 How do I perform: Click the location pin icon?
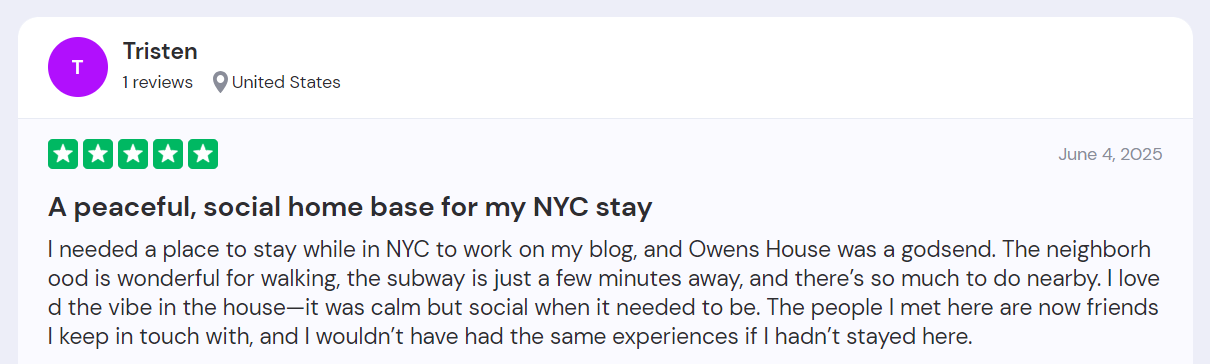[x=220, y=82]
